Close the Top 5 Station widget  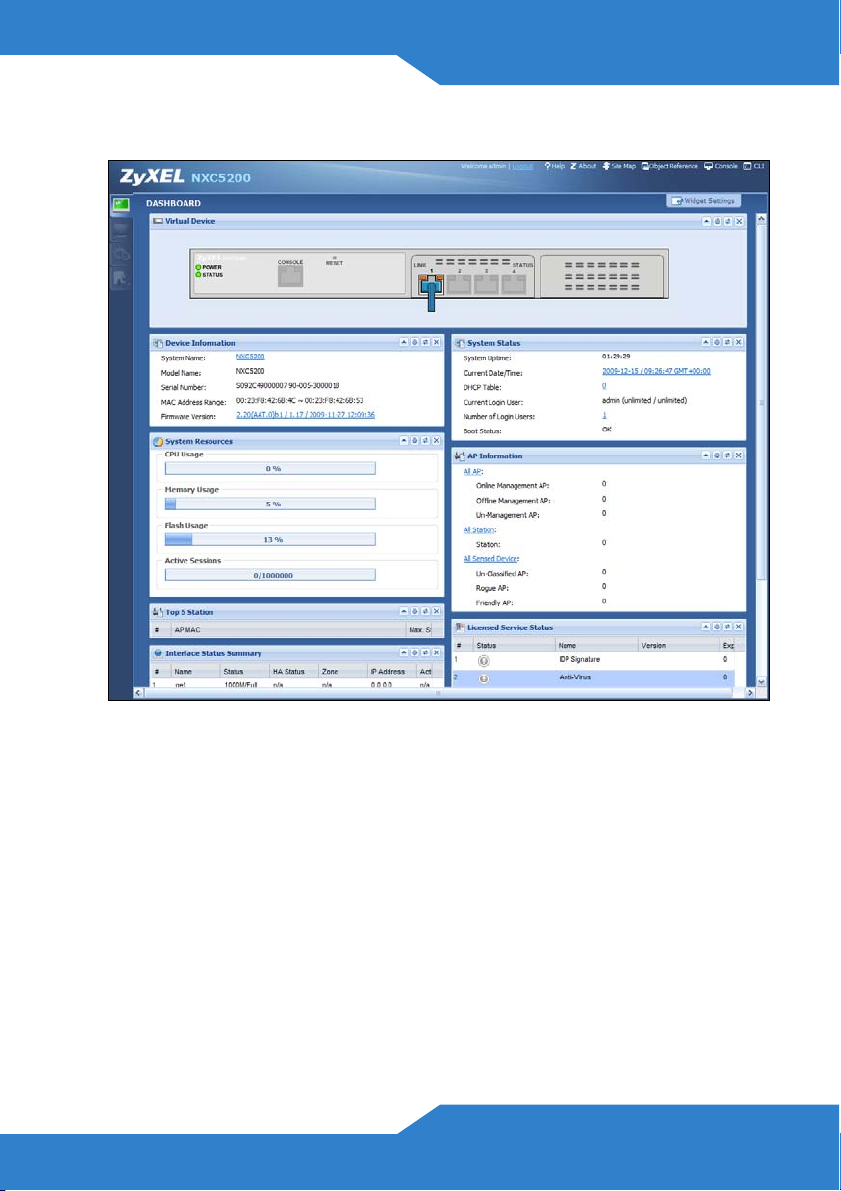(436, 611)
